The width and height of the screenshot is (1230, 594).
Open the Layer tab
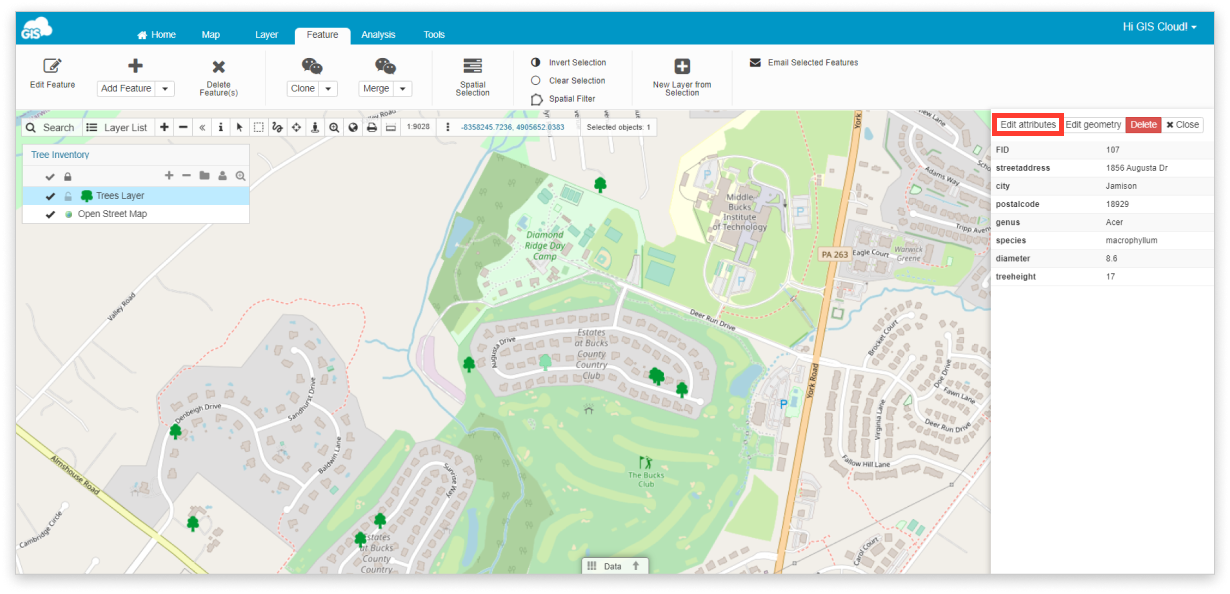pos(266,35)
